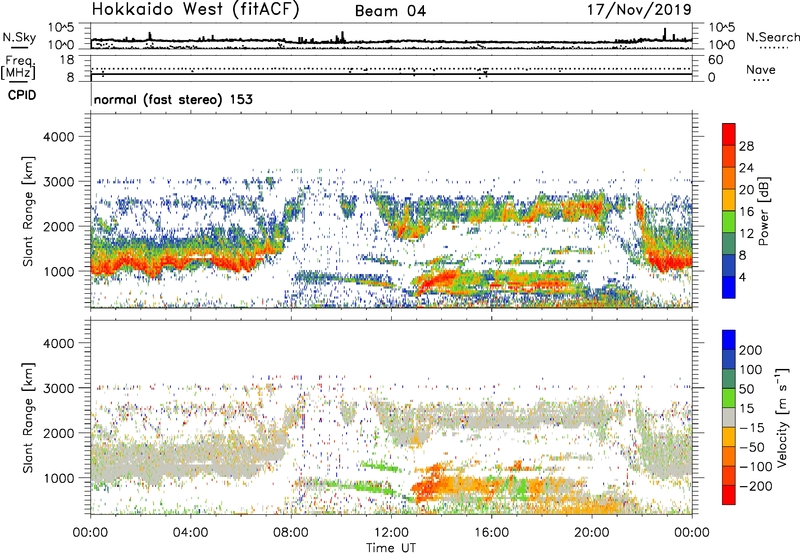
Task: Click the "16" tick on Power colorbar
Action: point(746,212)
